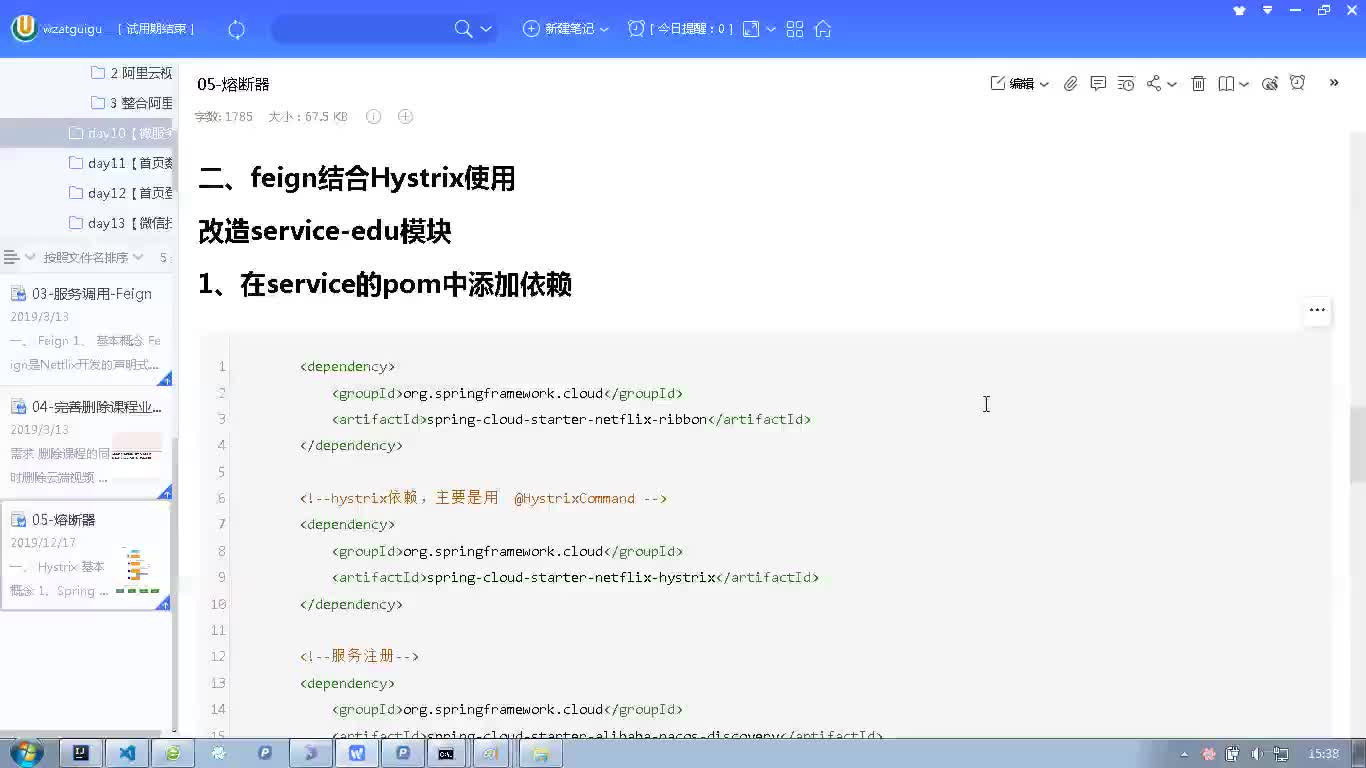Viewport: 1366px width, 768px height.
Task: Set note reminder alarm clock icon
Action: [x=1298, y=83]
